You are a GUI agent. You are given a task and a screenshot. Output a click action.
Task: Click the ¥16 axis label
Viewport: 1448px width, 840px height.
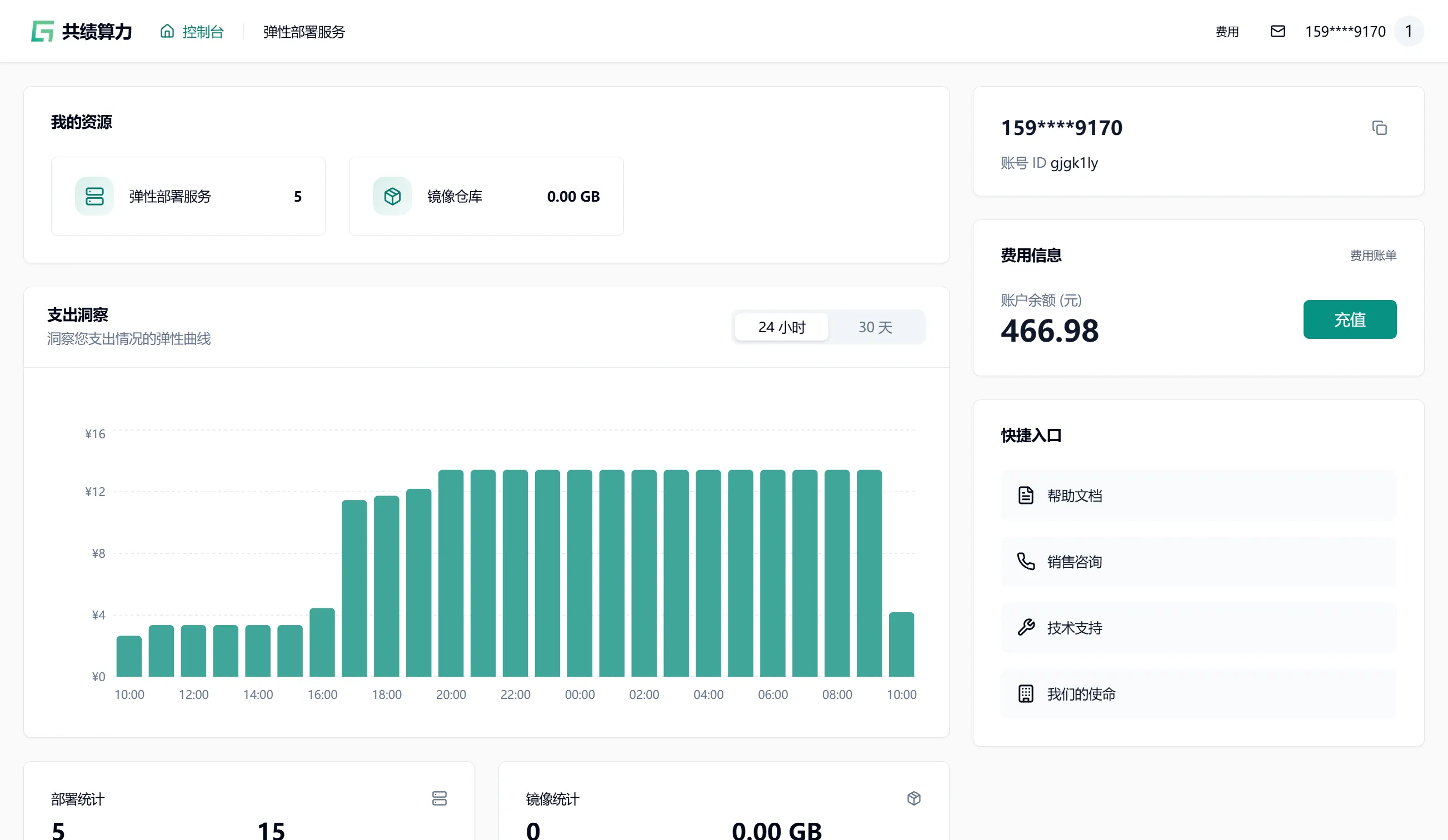pos(95,434)
